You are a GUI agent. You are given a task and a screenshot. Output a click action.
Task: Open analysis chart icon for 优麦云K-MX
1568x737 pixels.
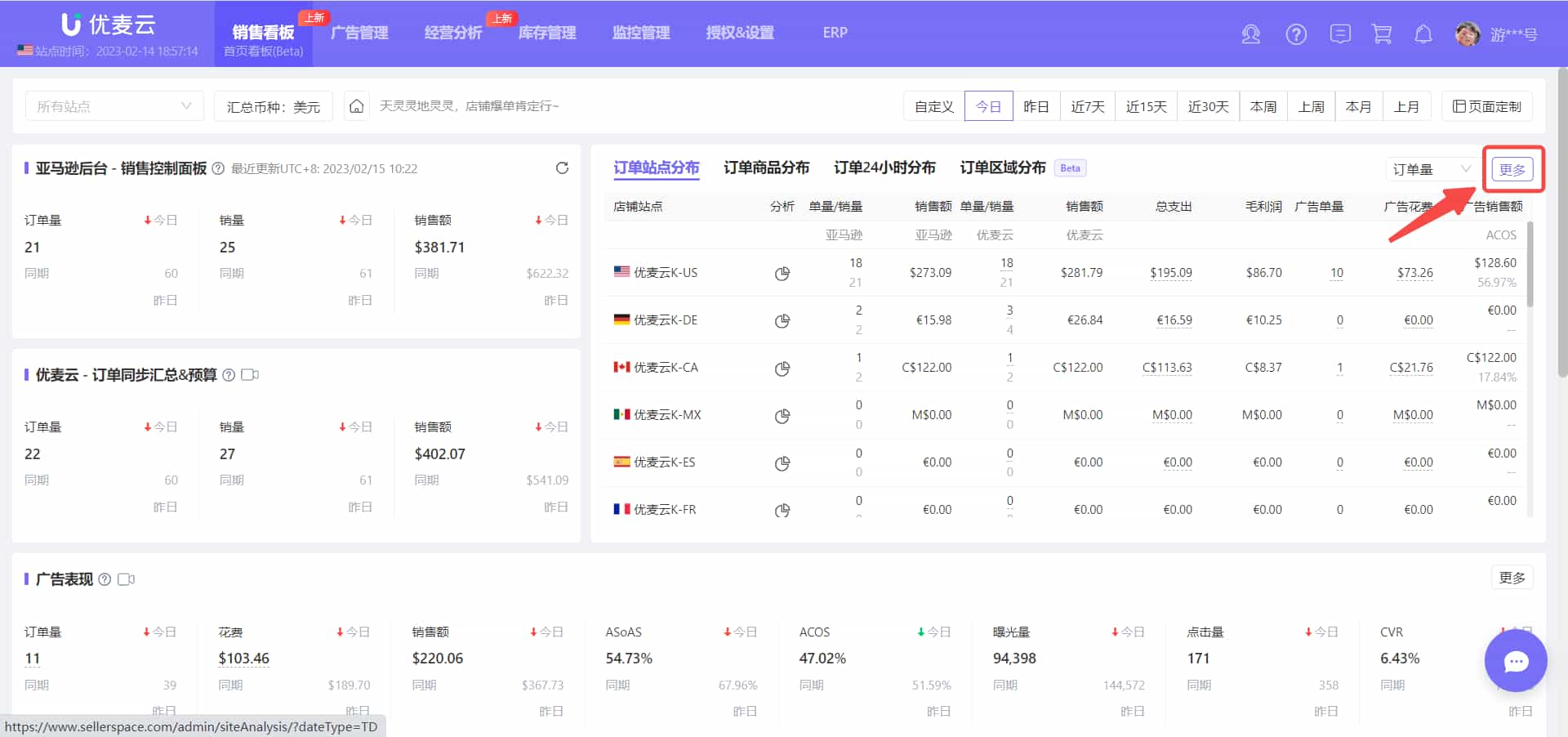coord(782,415)
